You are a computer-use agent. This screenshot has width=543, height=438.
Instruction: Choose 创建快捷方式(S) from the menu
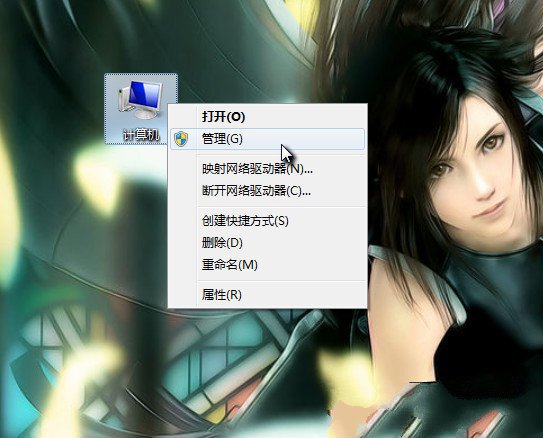(x=267, y=221)
